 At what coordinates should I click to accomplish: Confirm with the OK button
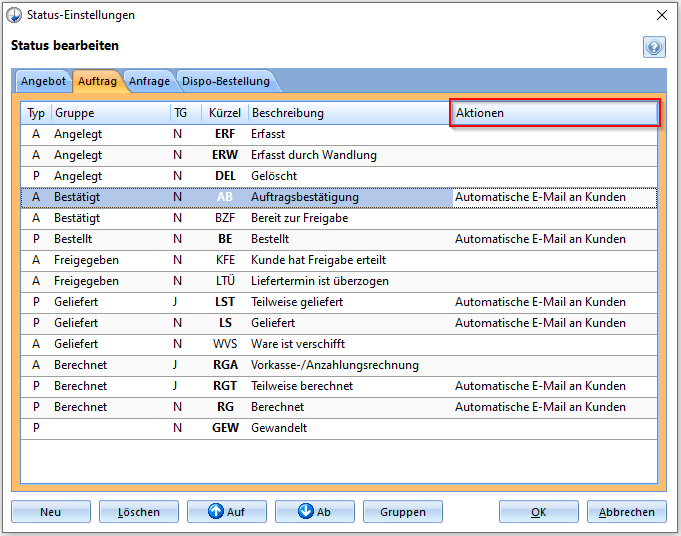[539, 512]
